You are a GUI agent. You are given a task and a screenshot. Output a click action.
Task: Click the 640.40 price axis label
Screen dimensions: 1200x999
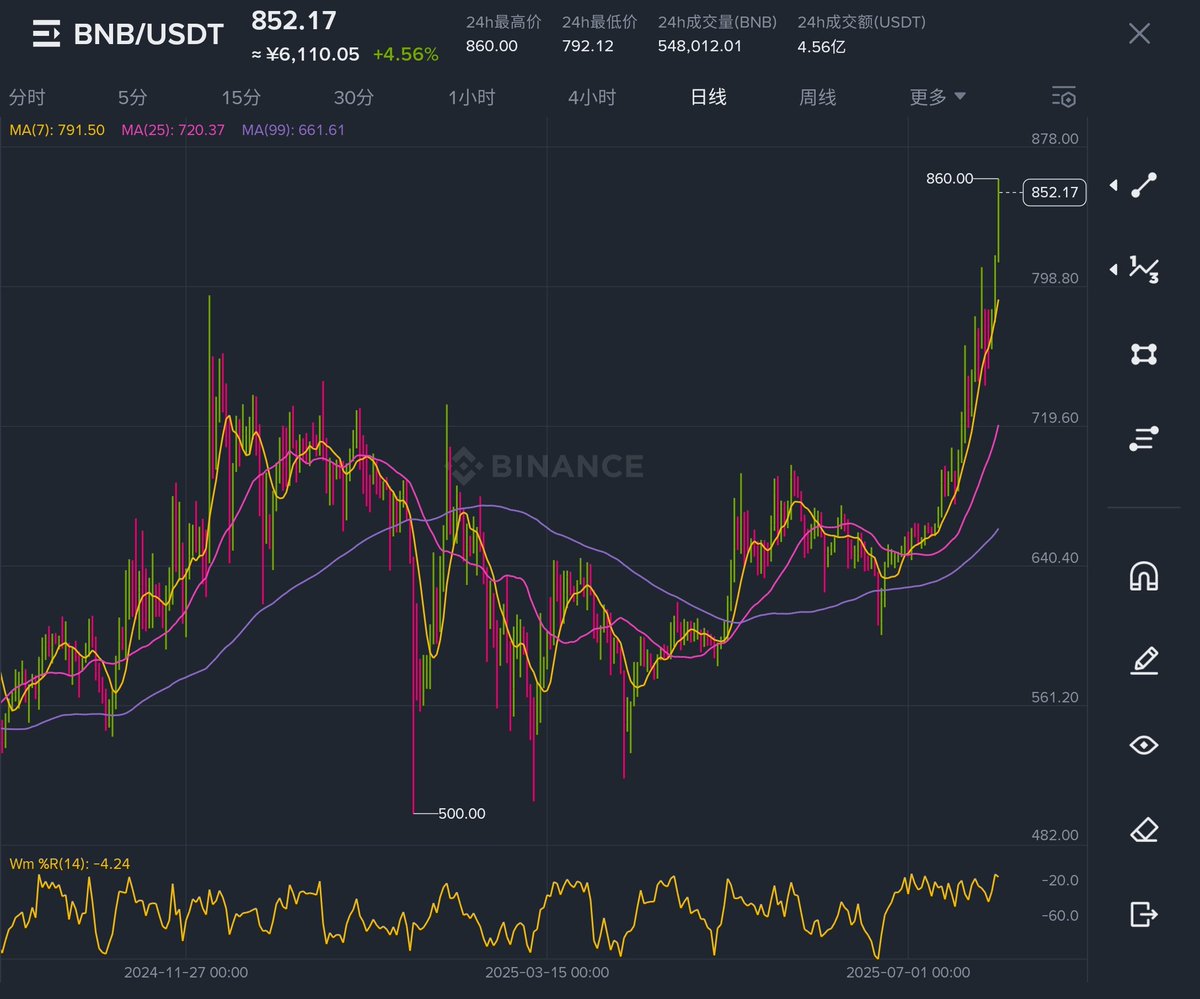pos(1055,558)
